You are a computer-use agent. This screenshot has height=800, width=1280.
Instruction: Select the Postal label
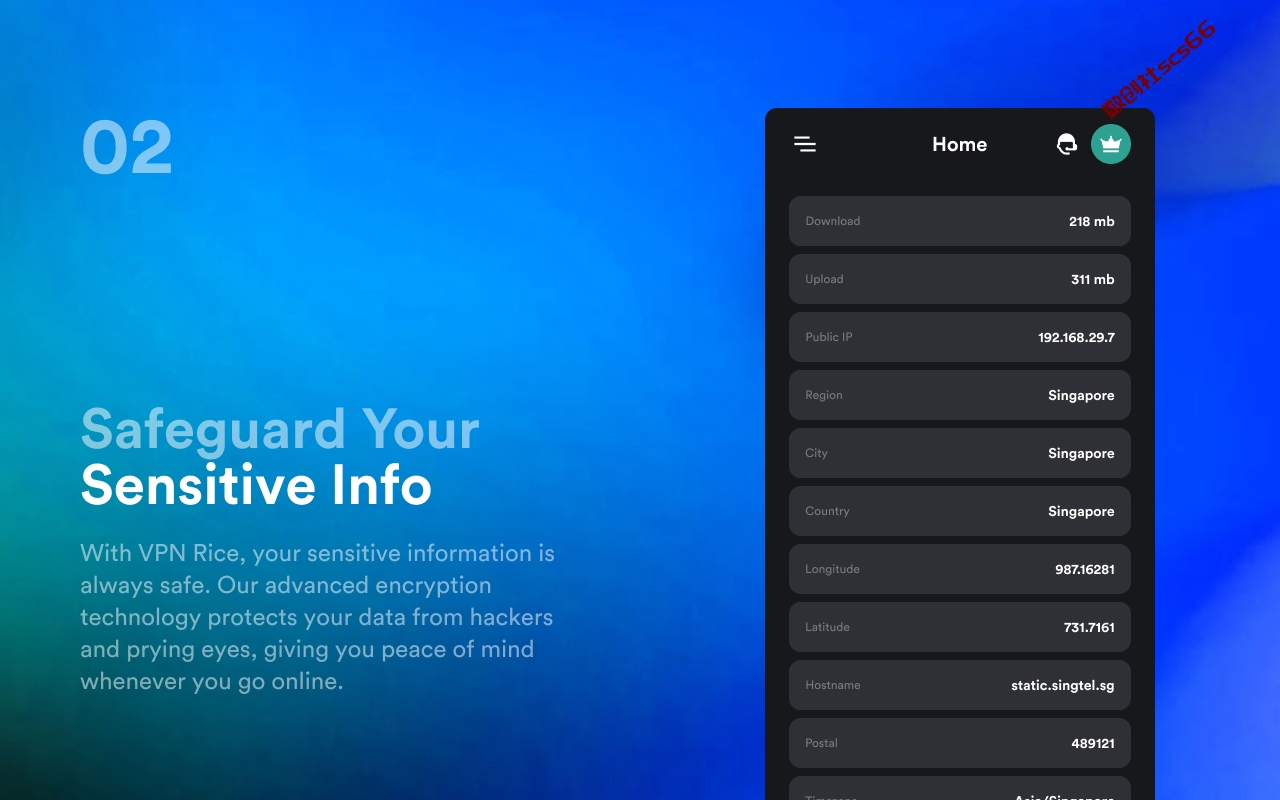[x=821, y=743]
